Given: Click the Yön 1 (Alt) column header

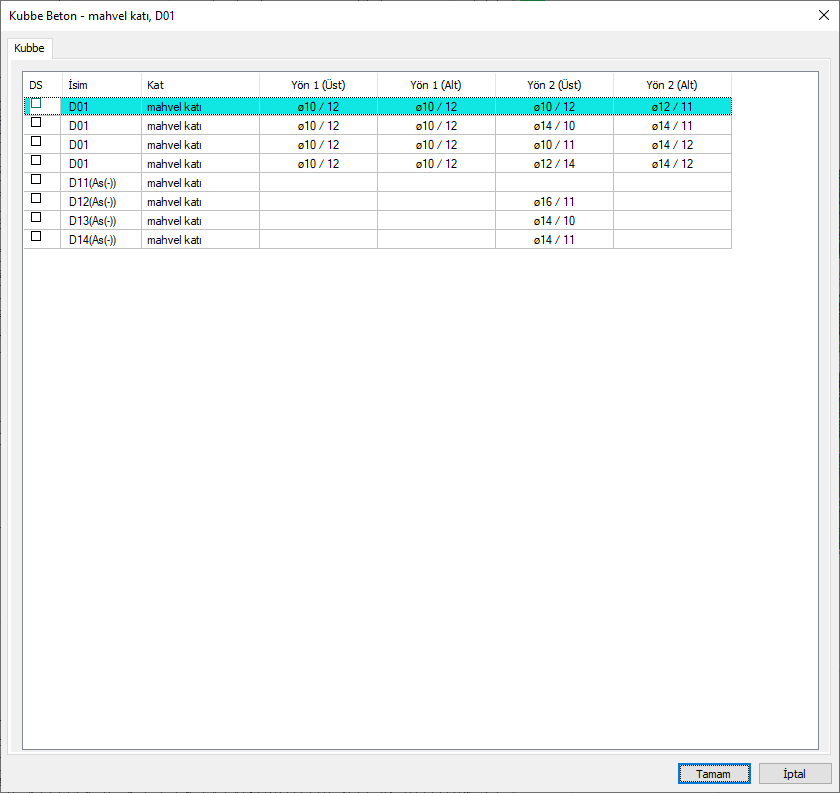Looking at the screenshot, I should pos(436,85).
